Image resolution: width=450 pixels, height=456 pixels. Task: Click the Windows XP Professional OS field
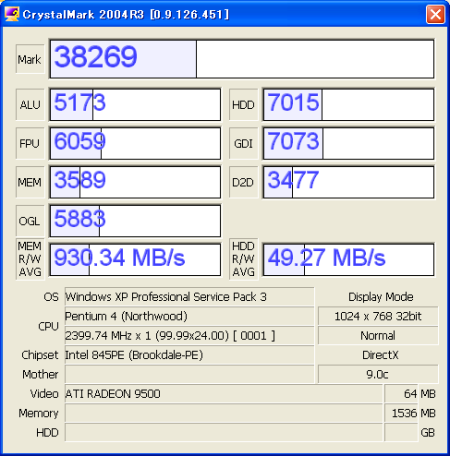pyautogui.click(x=189, y=297)
